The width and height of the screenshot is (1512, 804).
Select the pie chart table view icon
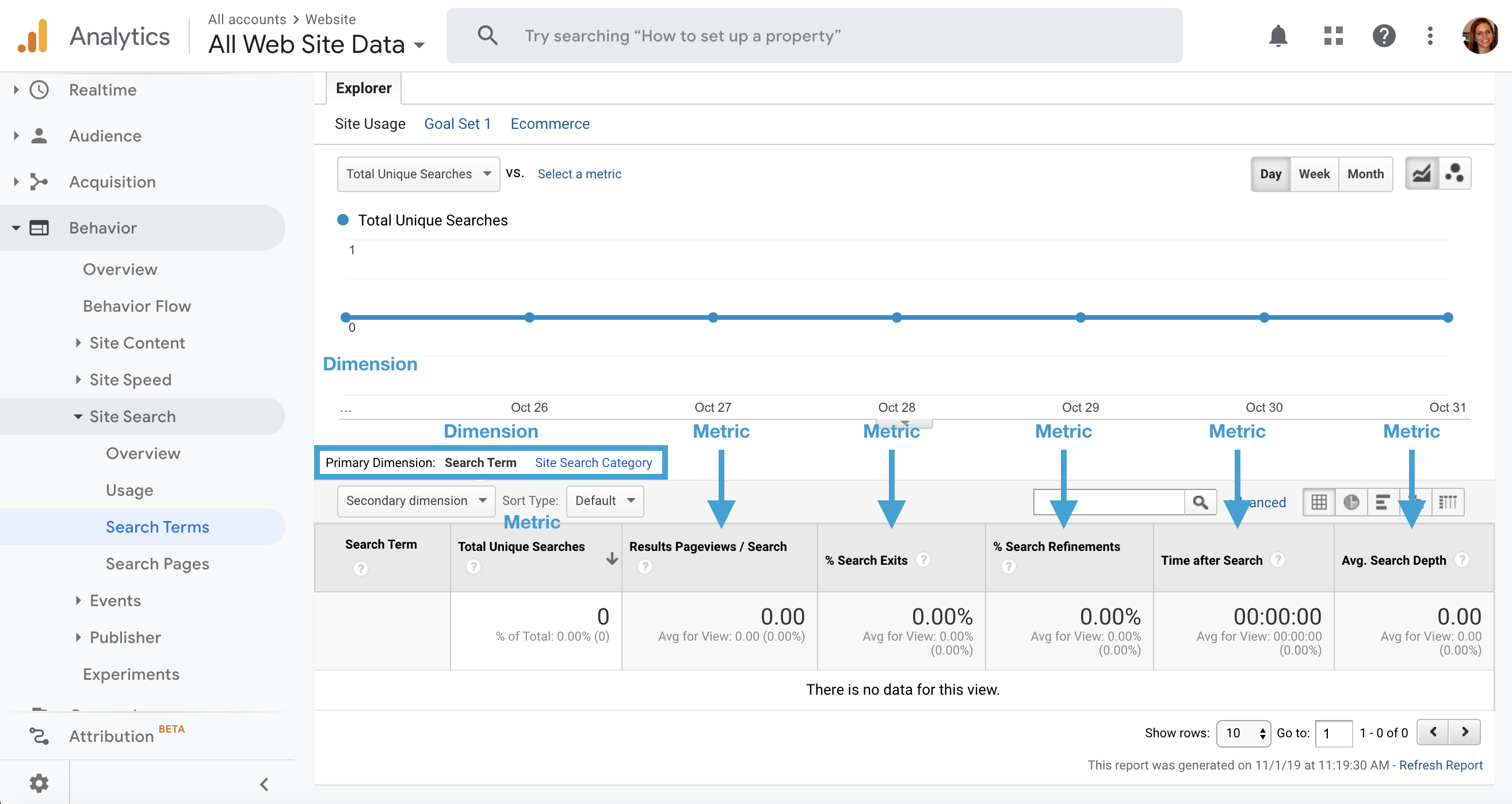1351,502
